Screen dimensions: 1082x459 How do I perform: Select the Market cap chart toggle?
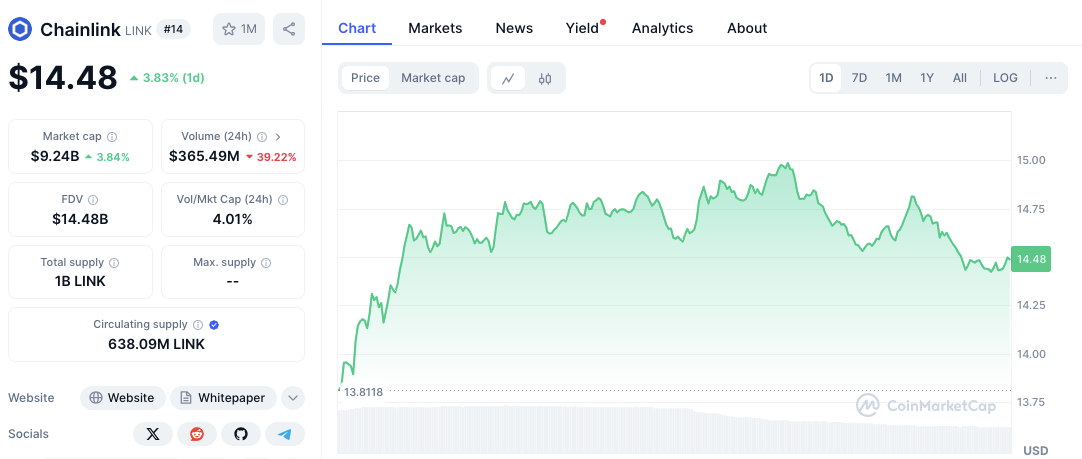point(433,78)
